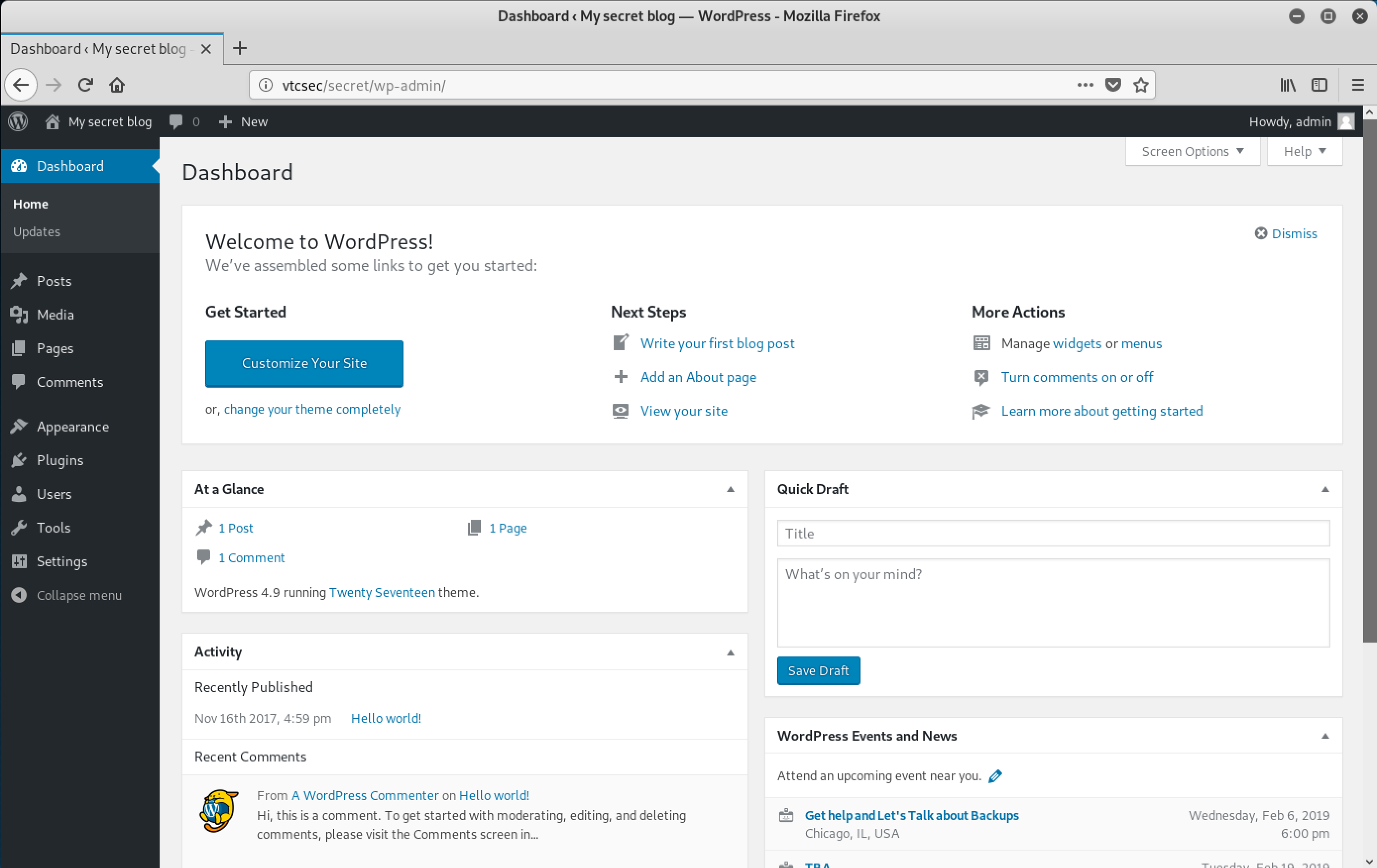Open the Firefox hamburger menu
Viewport: 1377px width, 868px height.
pos(1358,85)
